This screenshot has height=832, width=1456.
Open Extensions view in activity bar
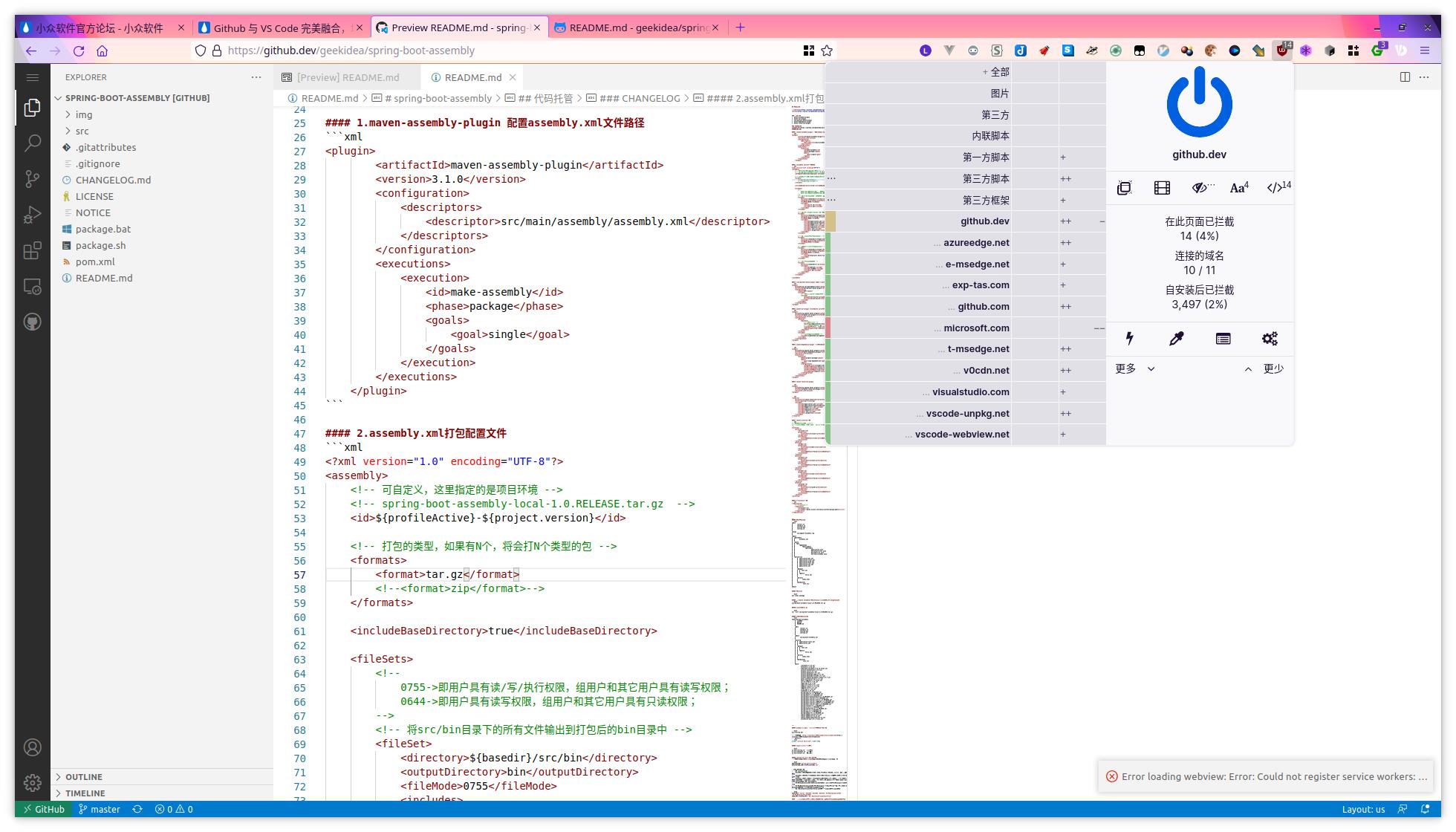pos(32,250)
